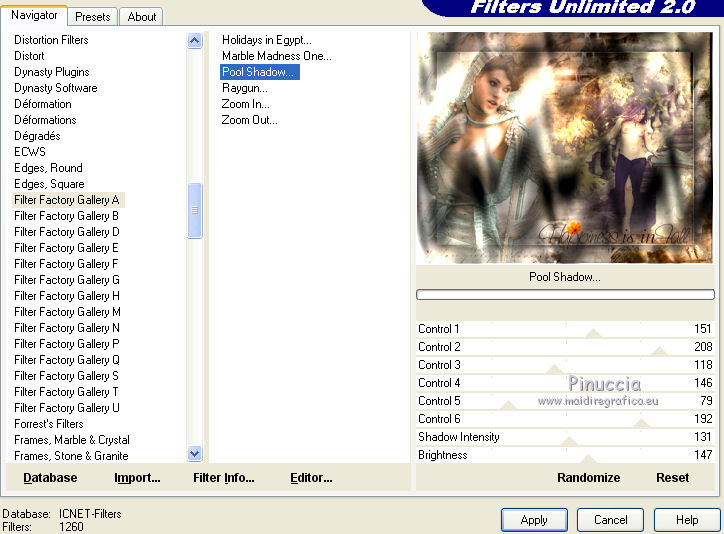Select Filter Factory Gallery A
The image size is (724, 534).
tap(67, 200)
